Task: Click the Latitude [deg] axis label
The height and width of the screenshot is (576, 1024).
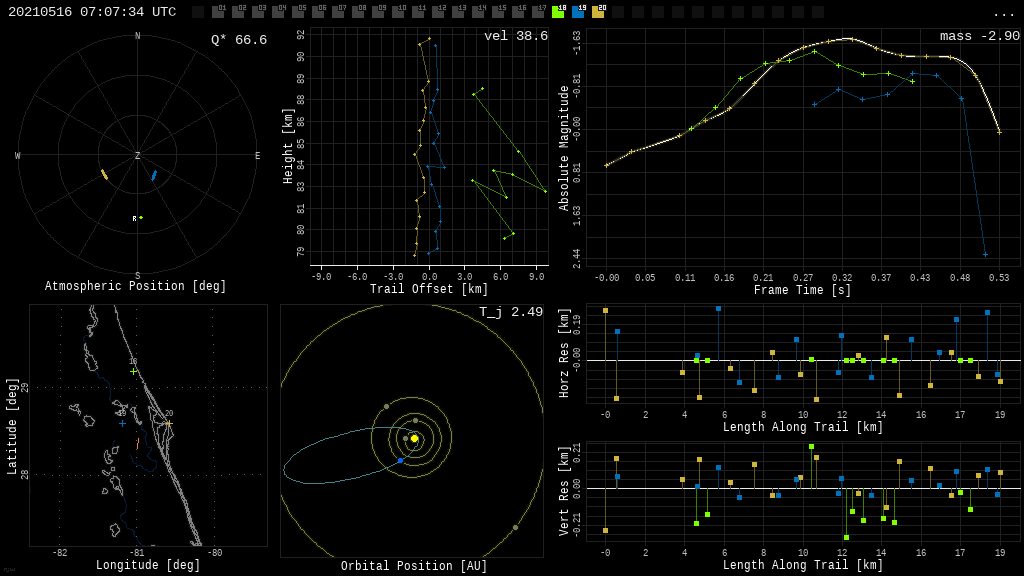Action: click(x=11, y=426)
